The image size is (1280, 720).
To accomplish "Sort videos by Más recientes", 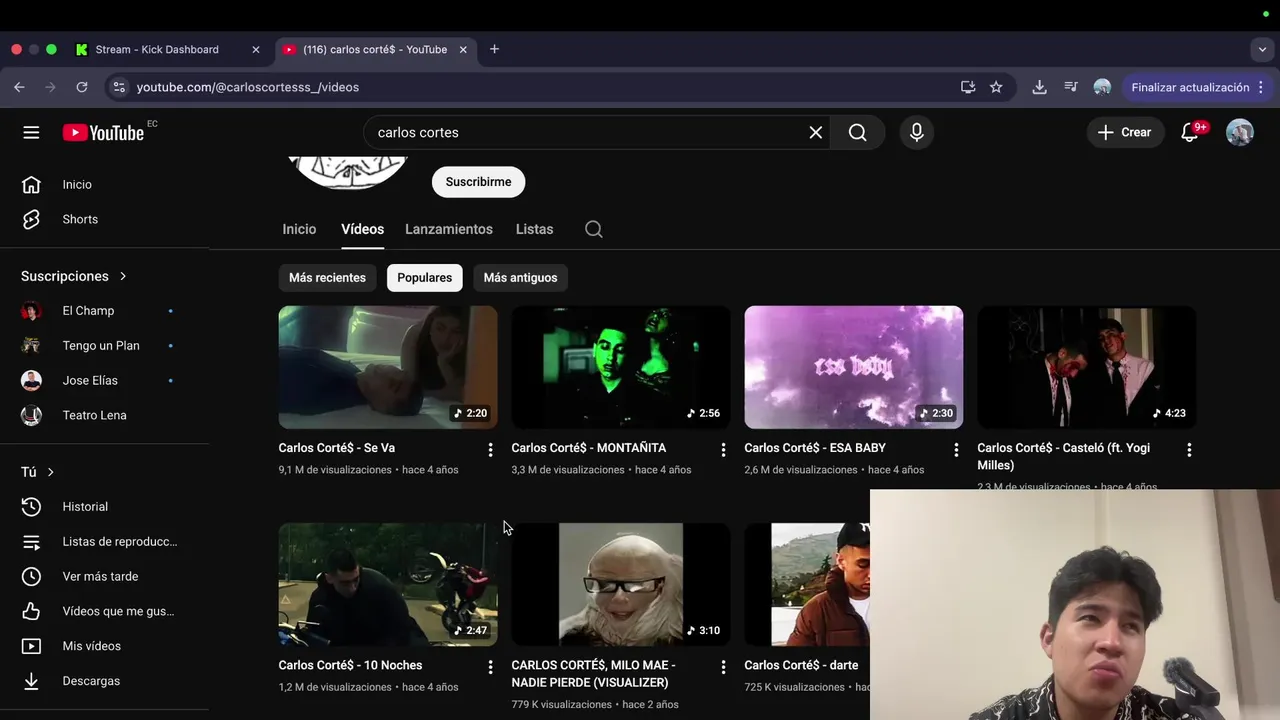I will click(x=327, y=277).
